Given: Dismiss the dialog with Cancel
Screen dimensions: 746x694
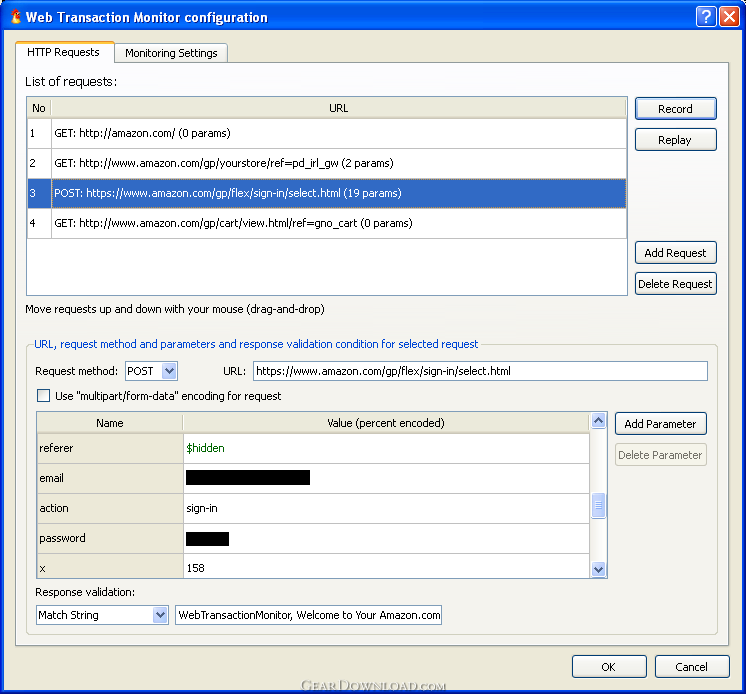Looking at the screenshot, I should click(x=692, y=667).
